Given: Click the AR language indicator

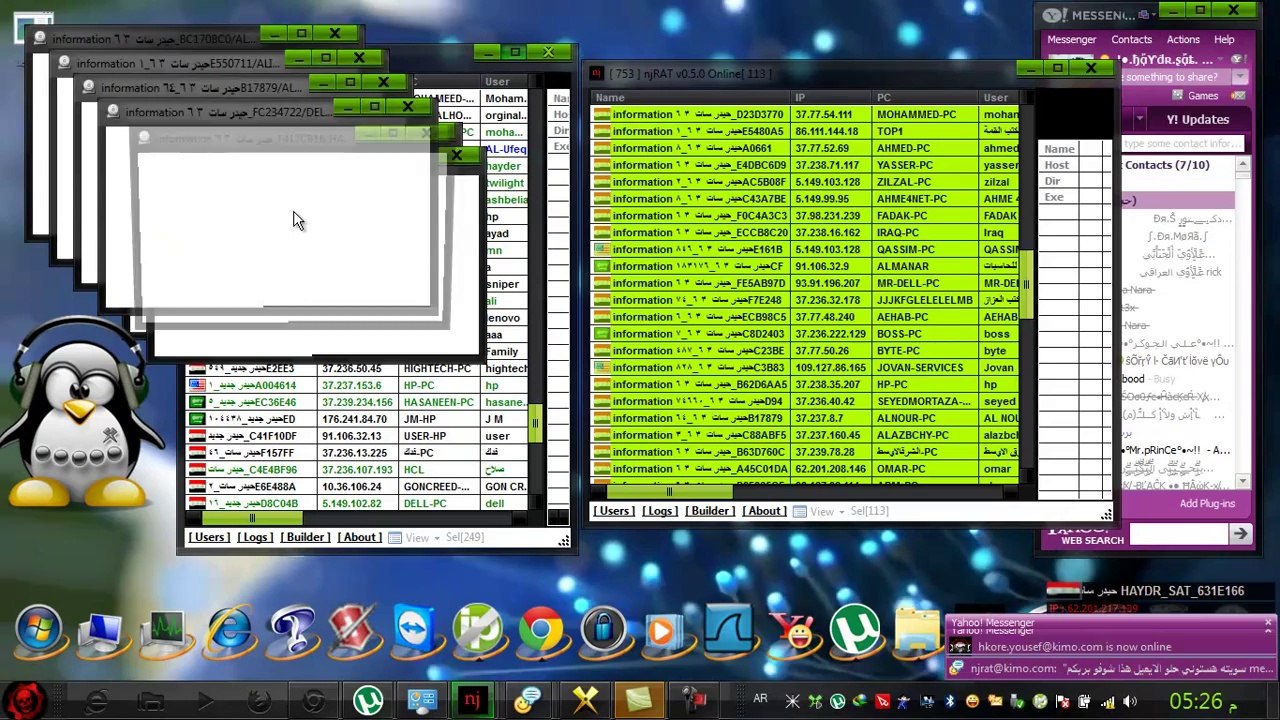Looking at the screenshot, I should tap(760, 700).
